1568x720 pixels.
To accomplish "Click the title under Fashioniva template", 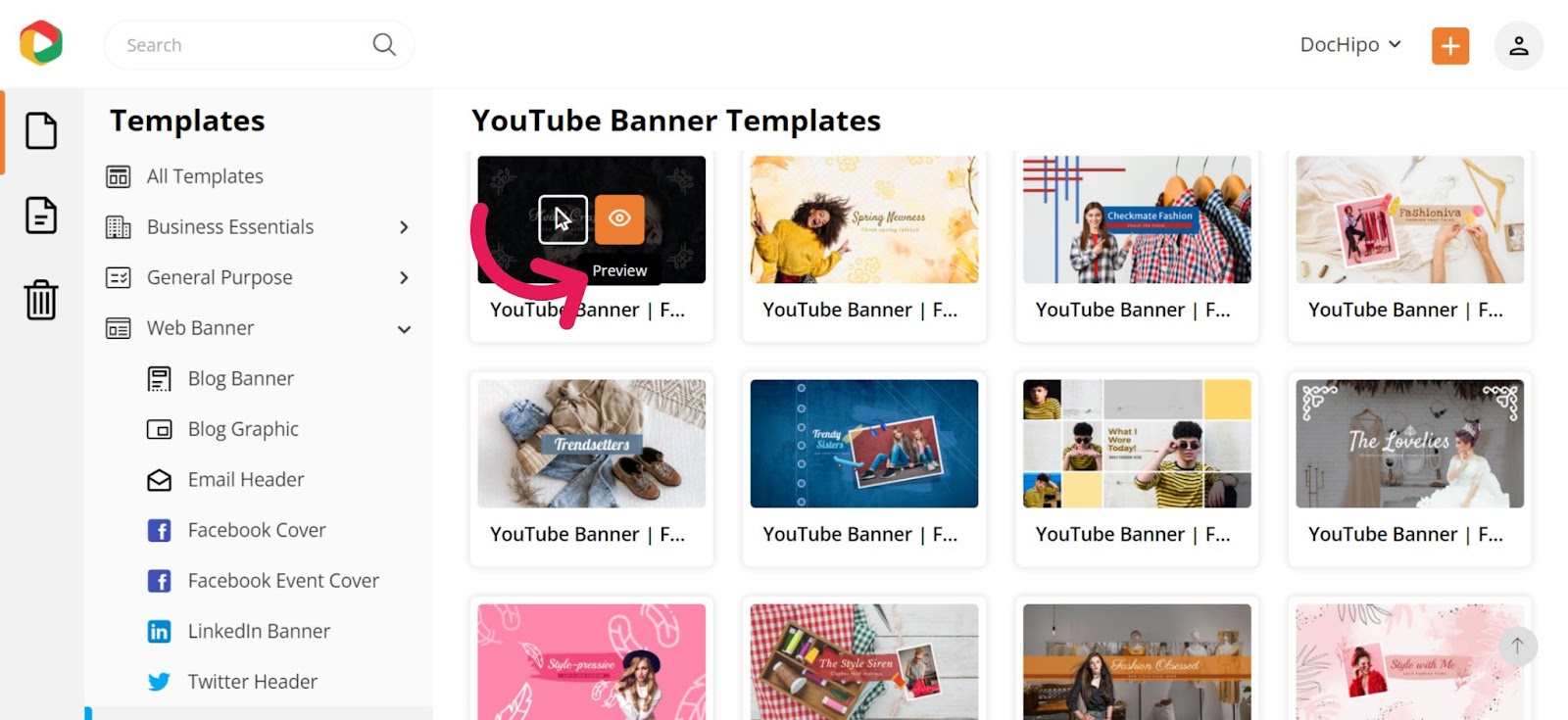I will click(x=1405, y=311).
